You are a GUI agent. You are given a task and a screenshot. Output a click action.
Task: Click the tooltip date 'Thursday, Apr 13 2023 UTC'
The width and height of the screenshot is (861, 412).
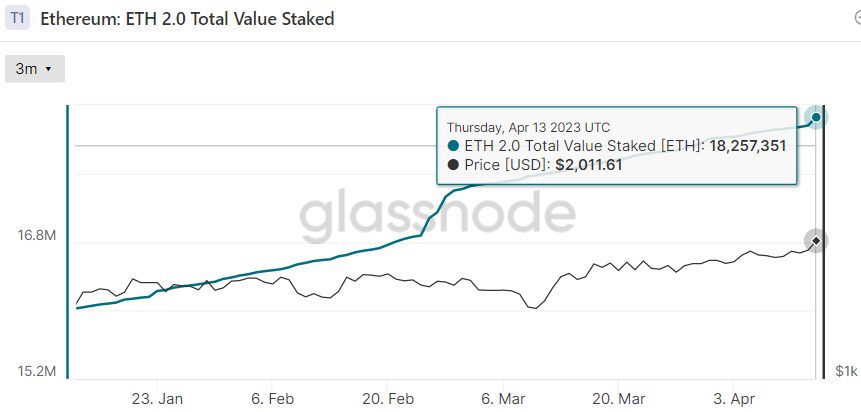(528, 127)
